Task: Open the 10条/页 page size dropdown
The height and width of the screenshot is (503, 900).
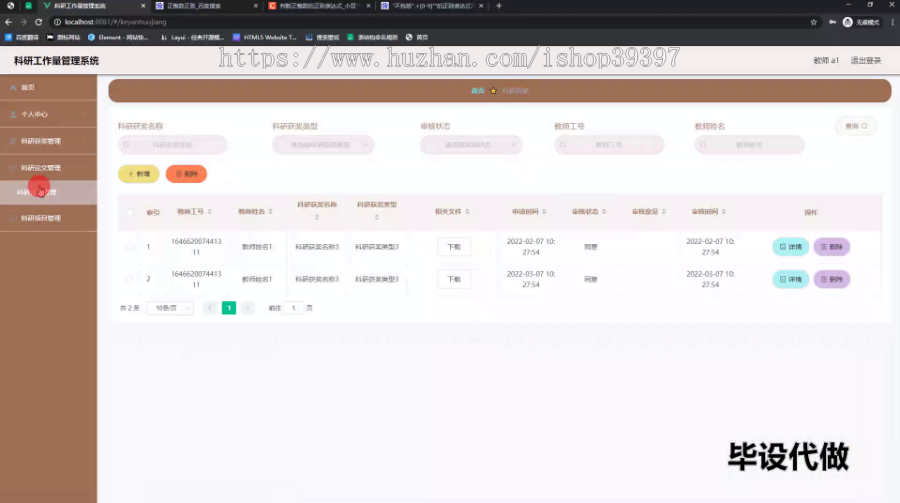Action: (x=170, y=308)
